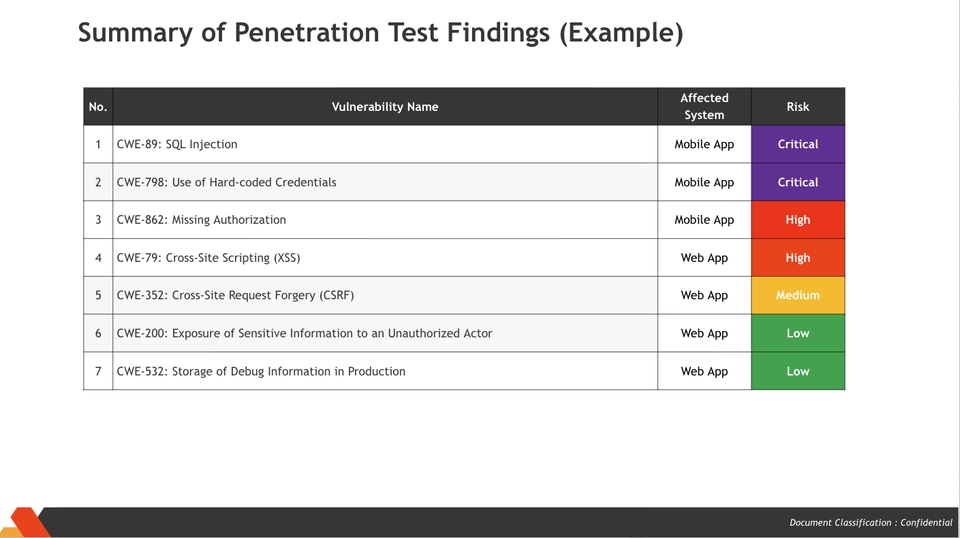Click CWE-798: Use of Hard-coded Credentials text

pos(226,182)
